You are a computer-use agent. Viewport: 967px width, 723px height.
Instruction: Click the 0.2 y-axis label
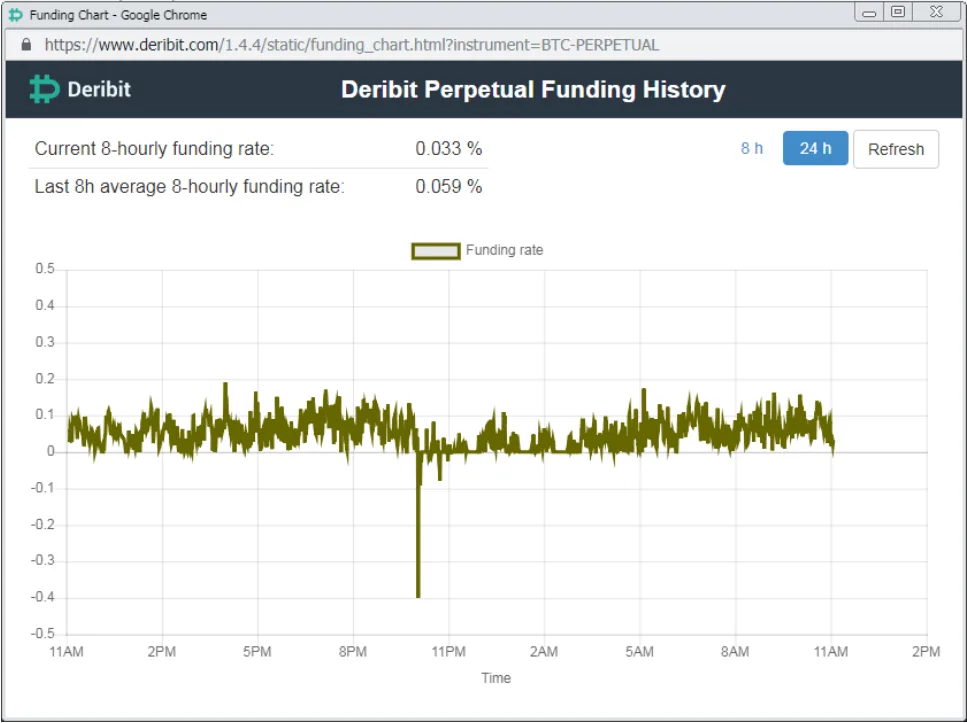pos(45,379)
